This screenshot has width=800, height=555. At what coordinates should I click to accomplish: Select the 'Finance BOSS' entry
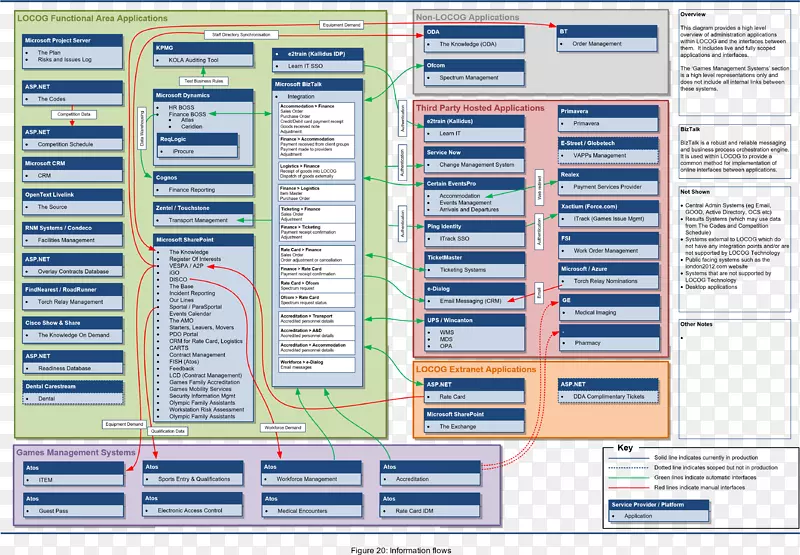pos(187,114)
